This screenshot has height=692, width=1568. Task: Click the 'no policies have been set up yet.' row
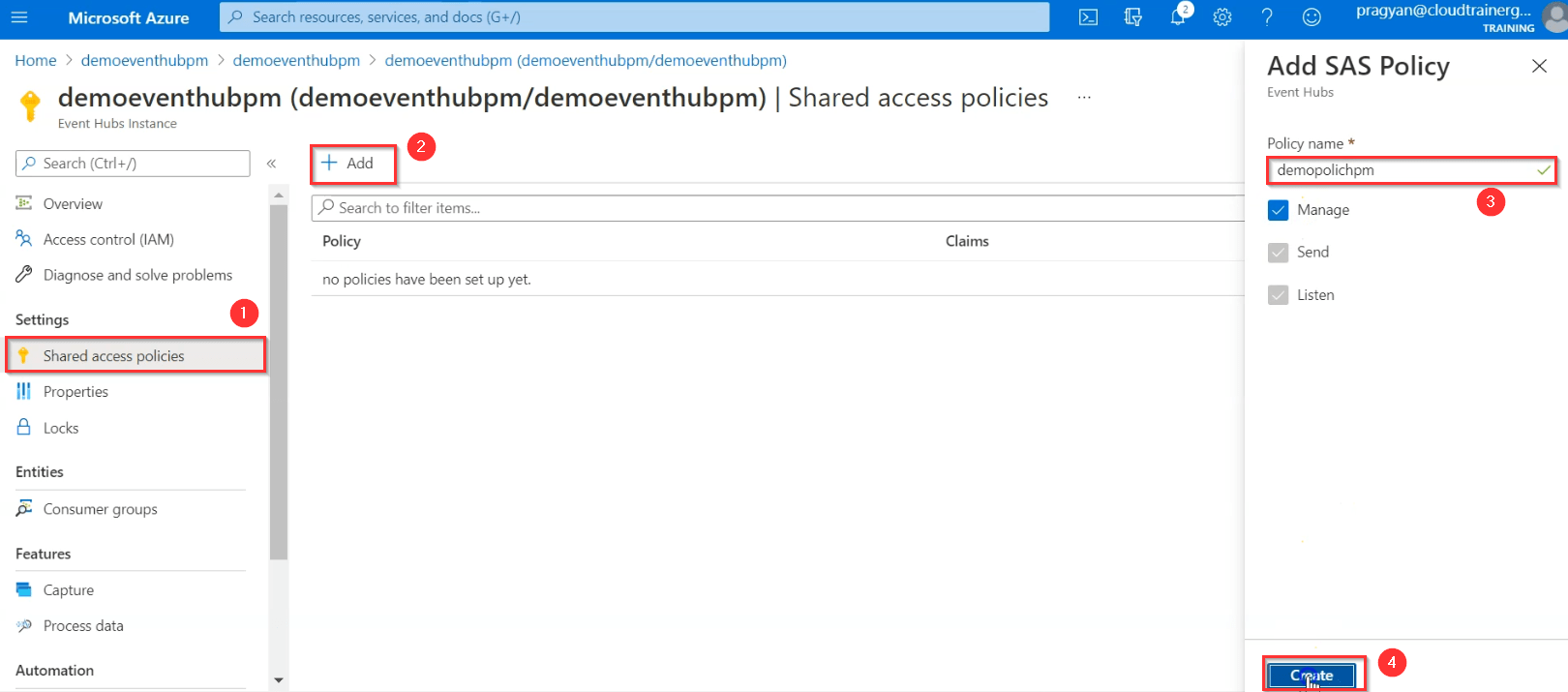(777, 279)
